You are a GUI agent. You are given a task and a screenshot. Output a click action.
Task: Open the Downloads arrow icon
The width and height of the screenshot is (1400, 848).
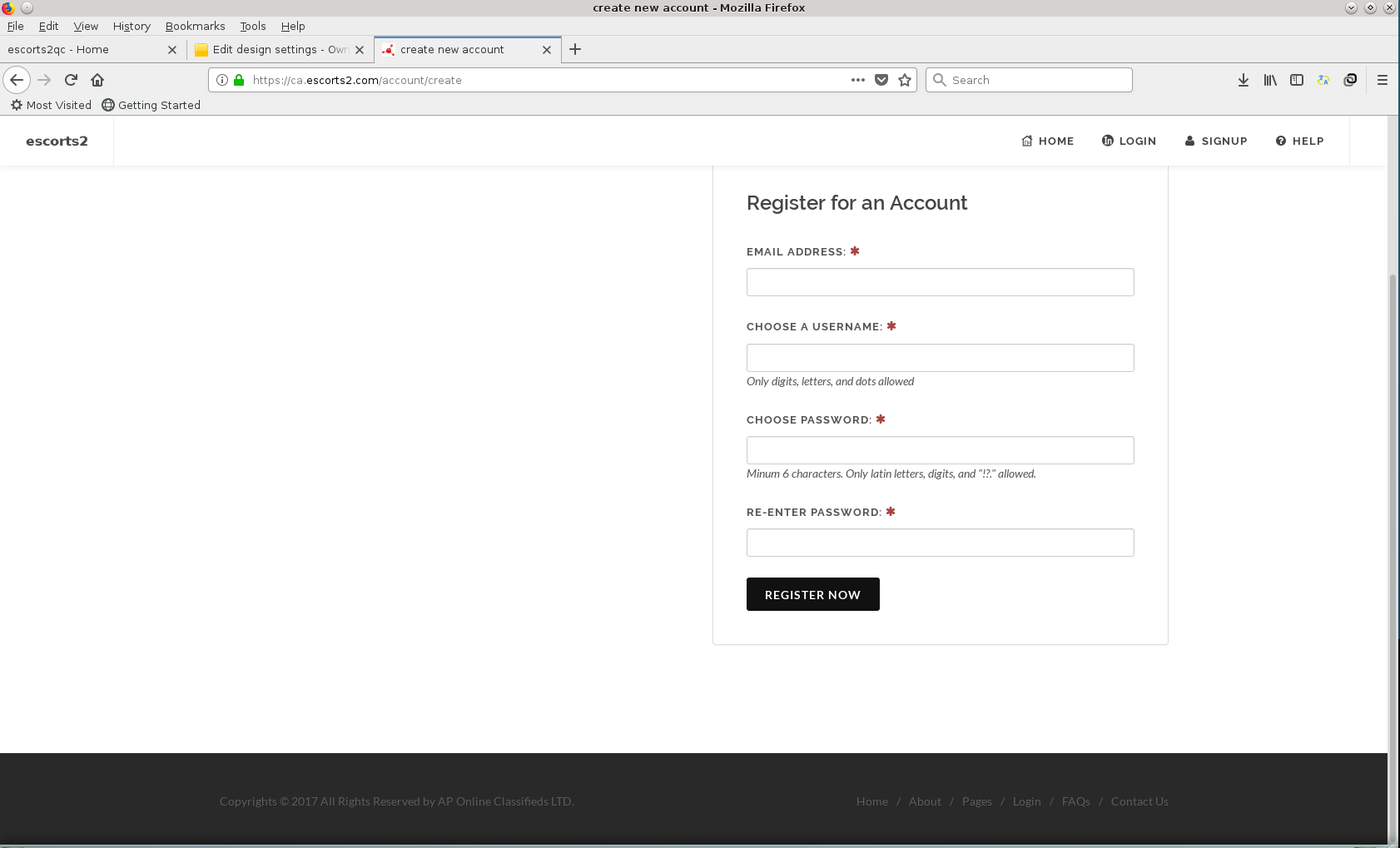tap(1244, 80)
